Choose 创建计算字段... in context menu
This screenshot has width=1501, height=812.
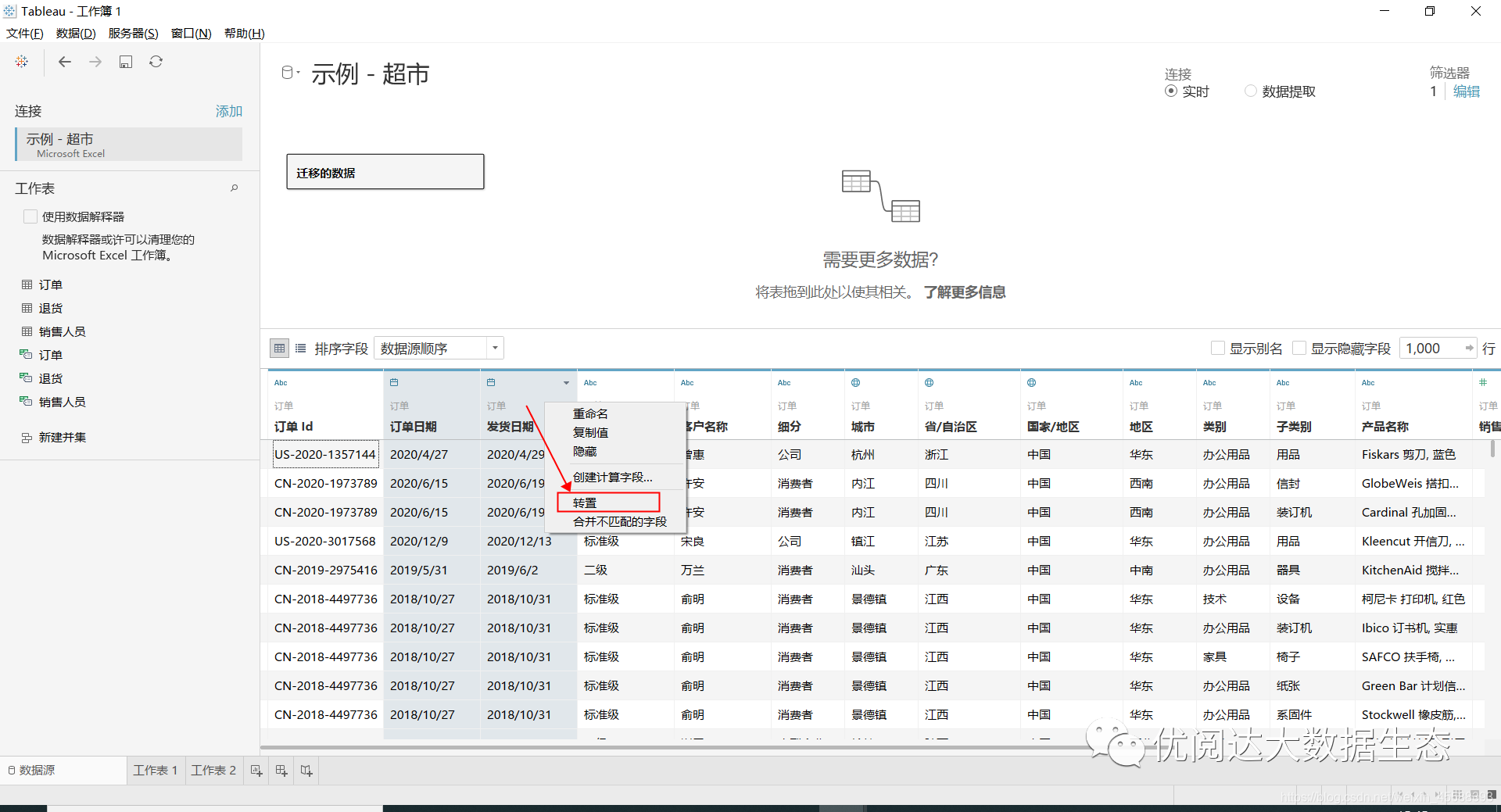(x=612, y=478)
